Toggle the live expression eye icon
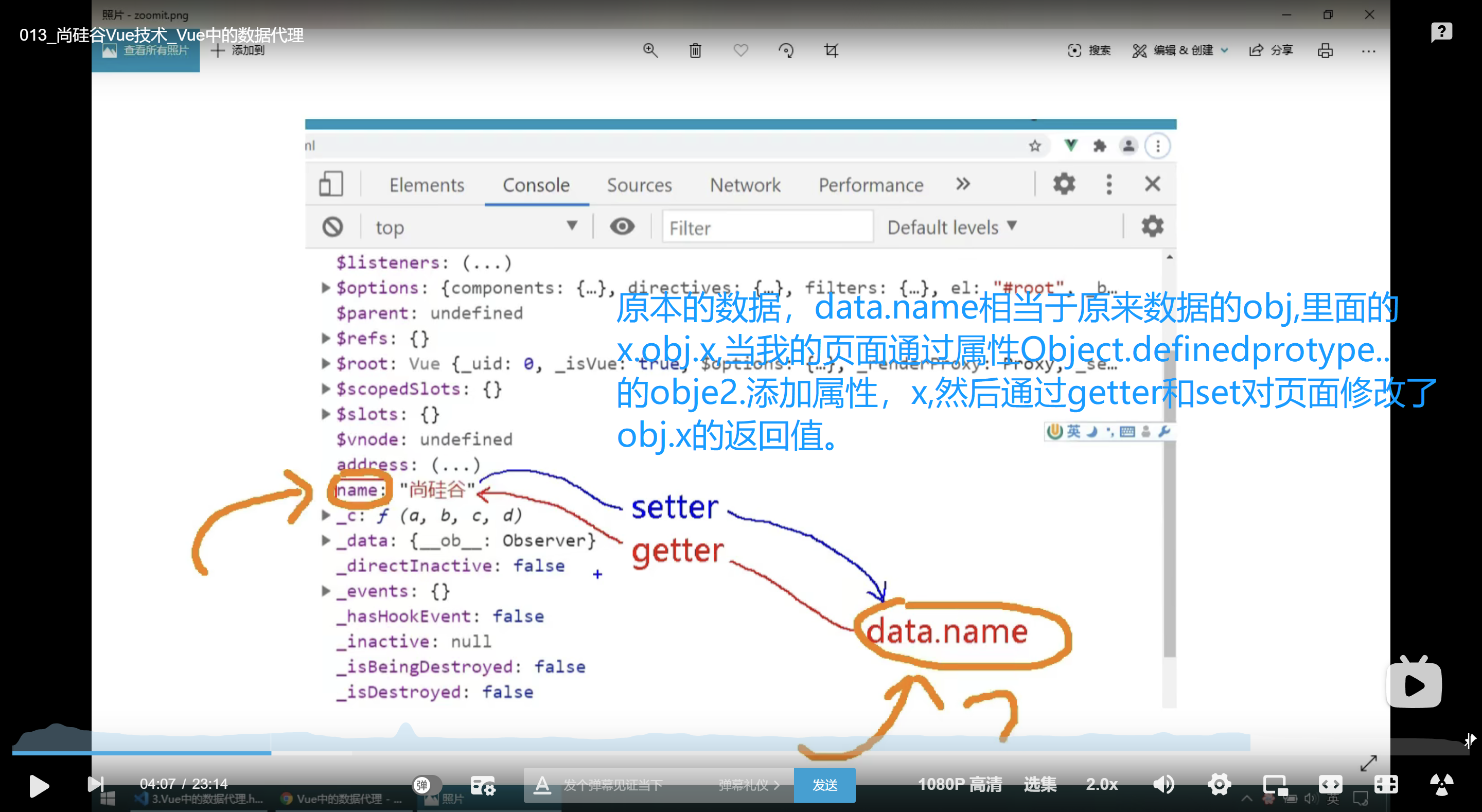This screenshot has height=812, width=1482. point(622,226)
